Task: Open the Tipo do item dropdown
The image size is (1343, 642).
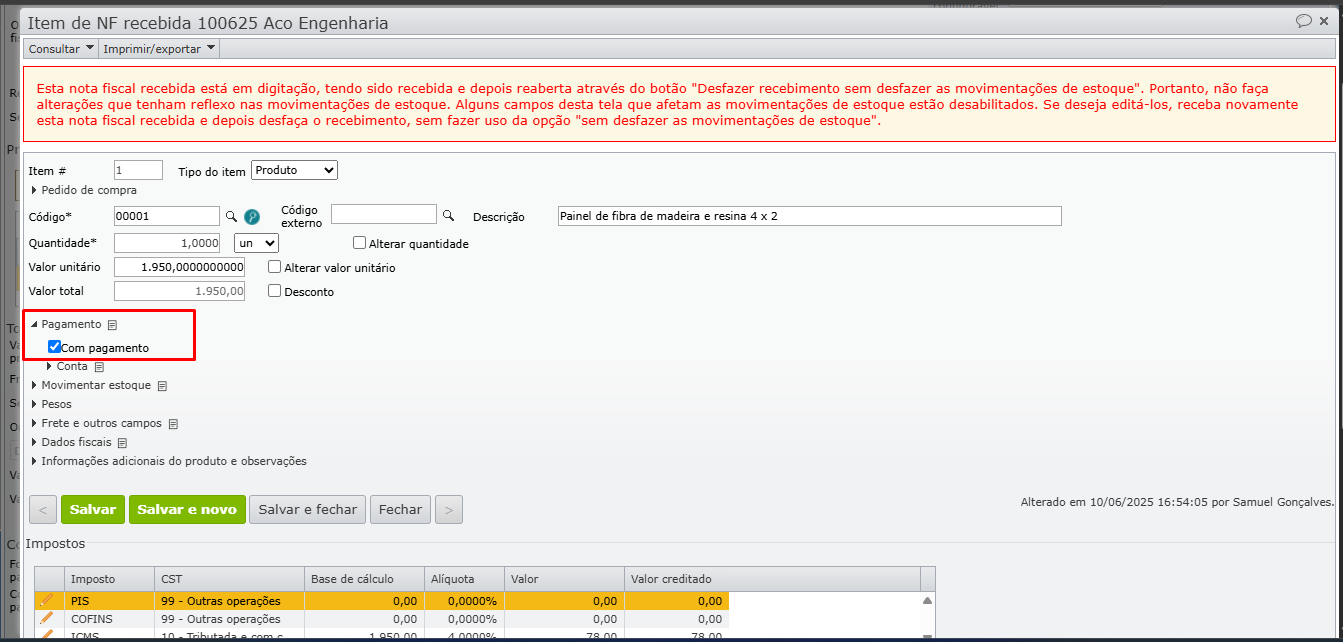Action: pos(294,171)
